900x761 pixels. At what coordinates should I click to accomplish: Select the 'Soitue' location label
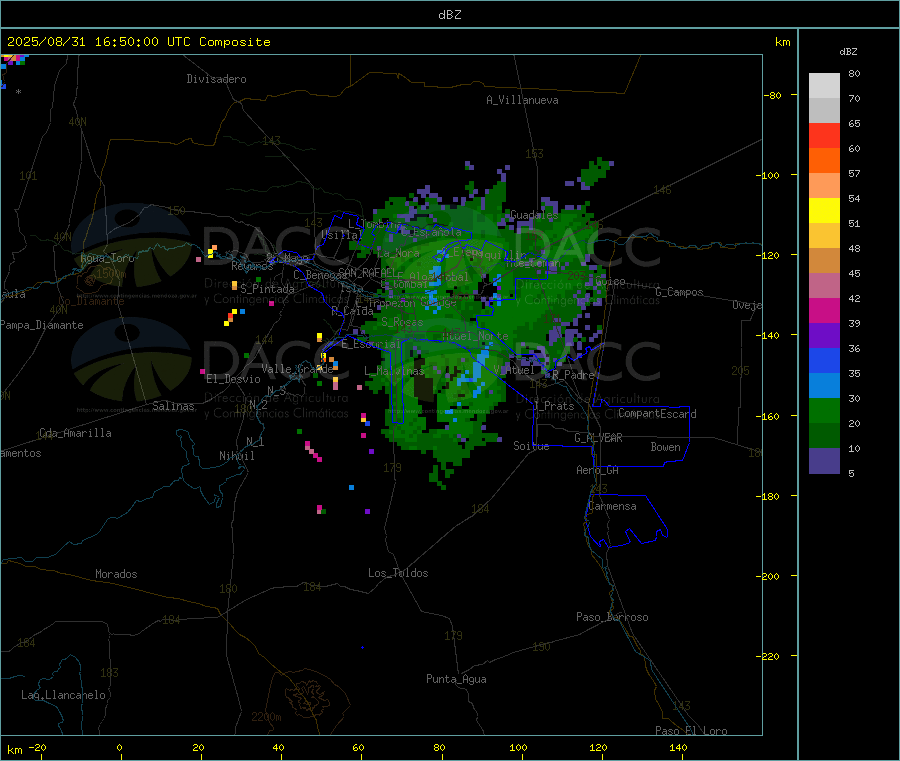tap(531, 446)
